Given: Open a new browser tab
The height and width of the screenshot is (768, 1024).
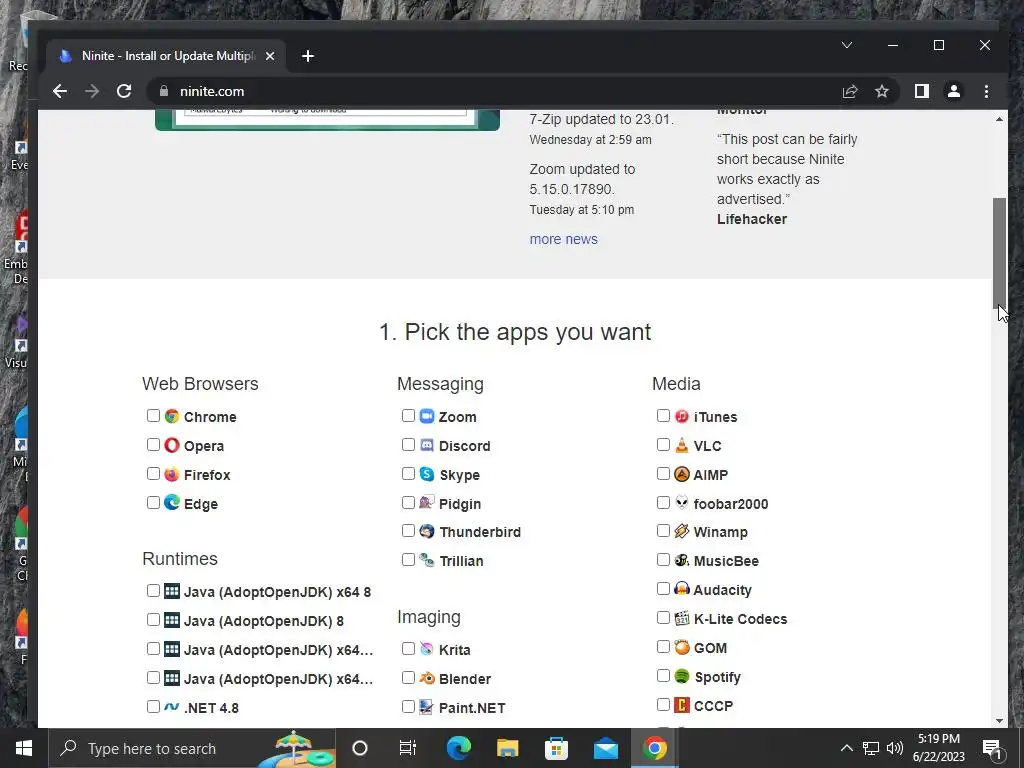Looking at the screenshot, I should pos(308,56).
